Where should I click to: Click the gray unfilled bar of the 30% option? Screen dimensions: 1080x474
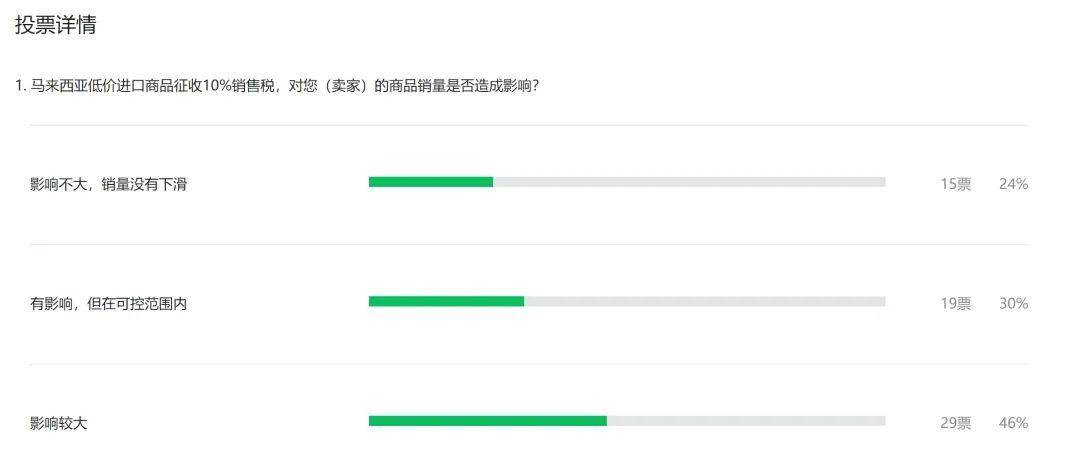coord(704,301)
